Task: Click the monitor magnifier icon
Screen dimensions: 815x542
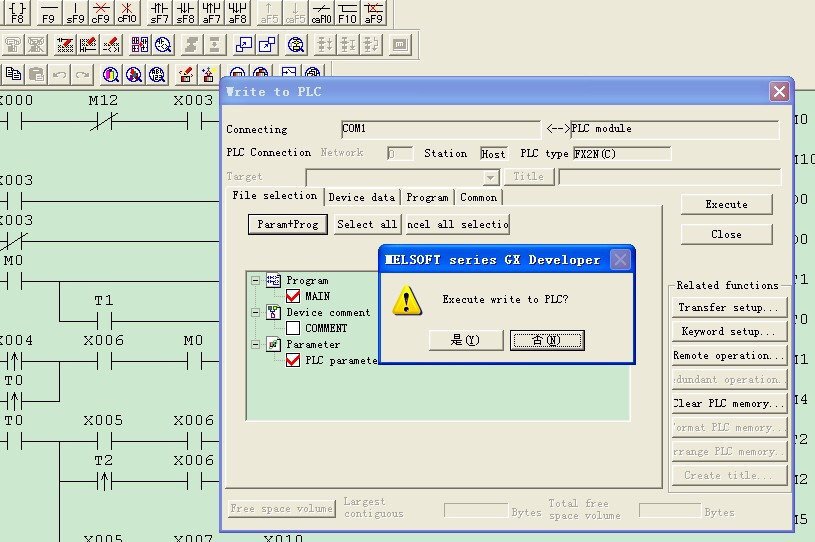Action: pyautogui.click(x=296, y=45)
